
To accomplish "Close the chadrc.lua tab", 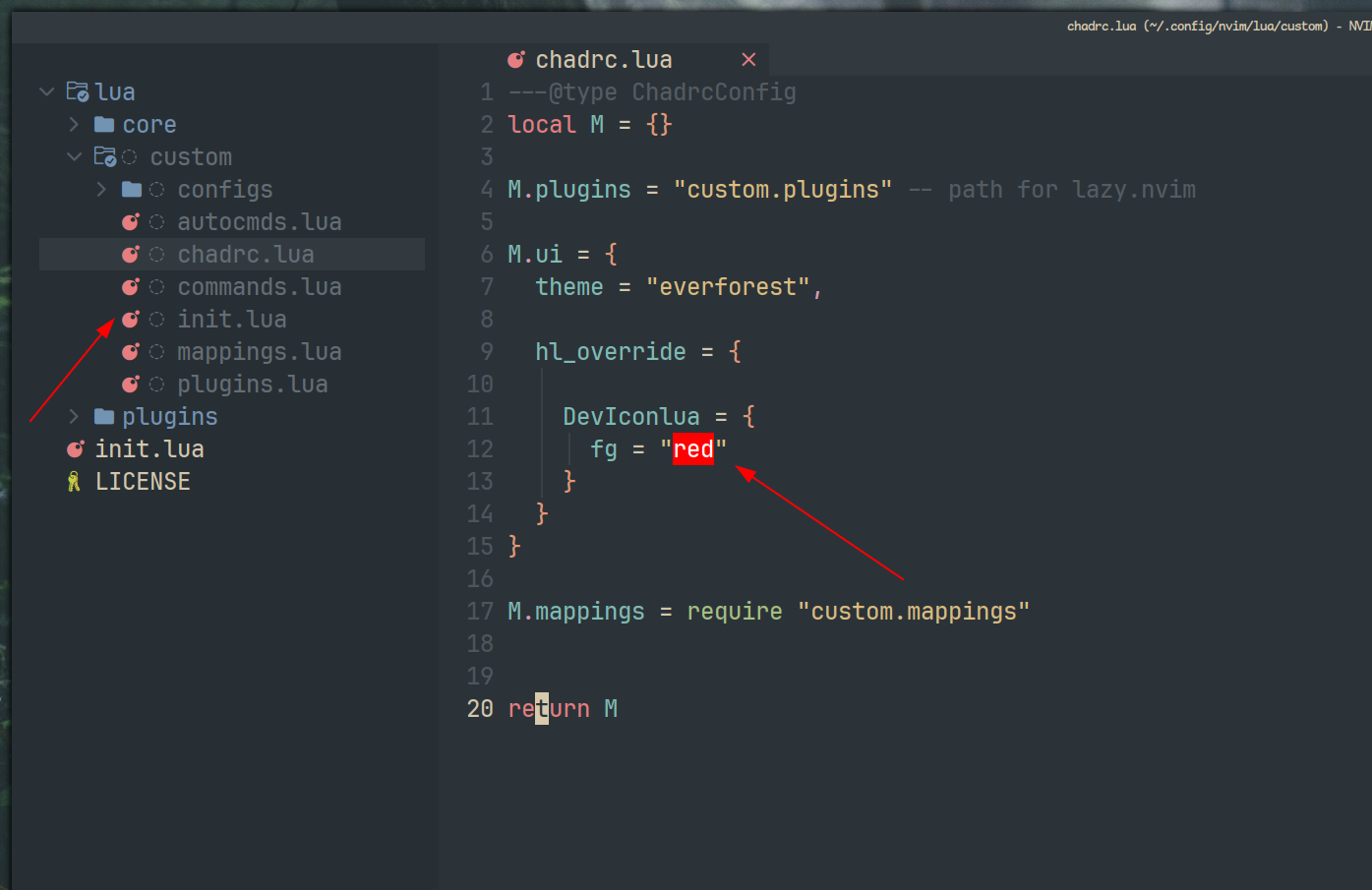I will click(x=748, y=60).
